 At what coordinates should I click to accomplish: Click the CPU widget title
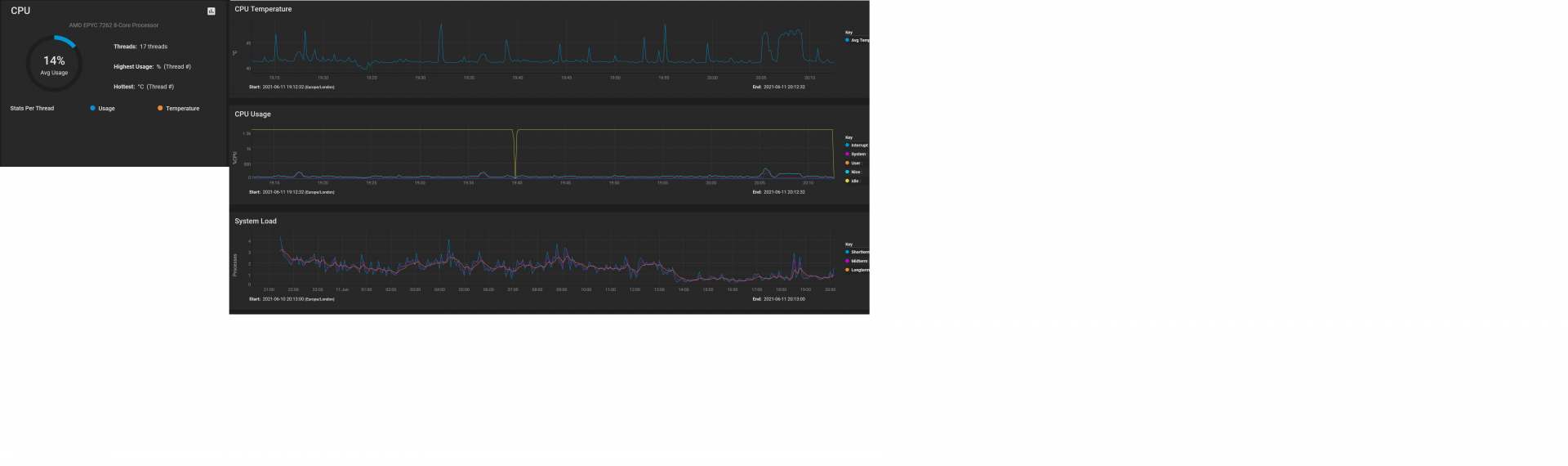(20, 11)
